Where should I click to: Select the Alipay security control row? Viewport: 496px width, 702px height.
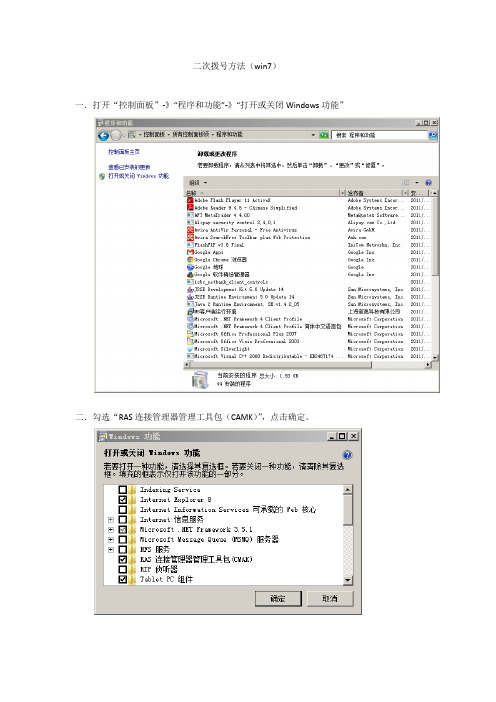308,223
